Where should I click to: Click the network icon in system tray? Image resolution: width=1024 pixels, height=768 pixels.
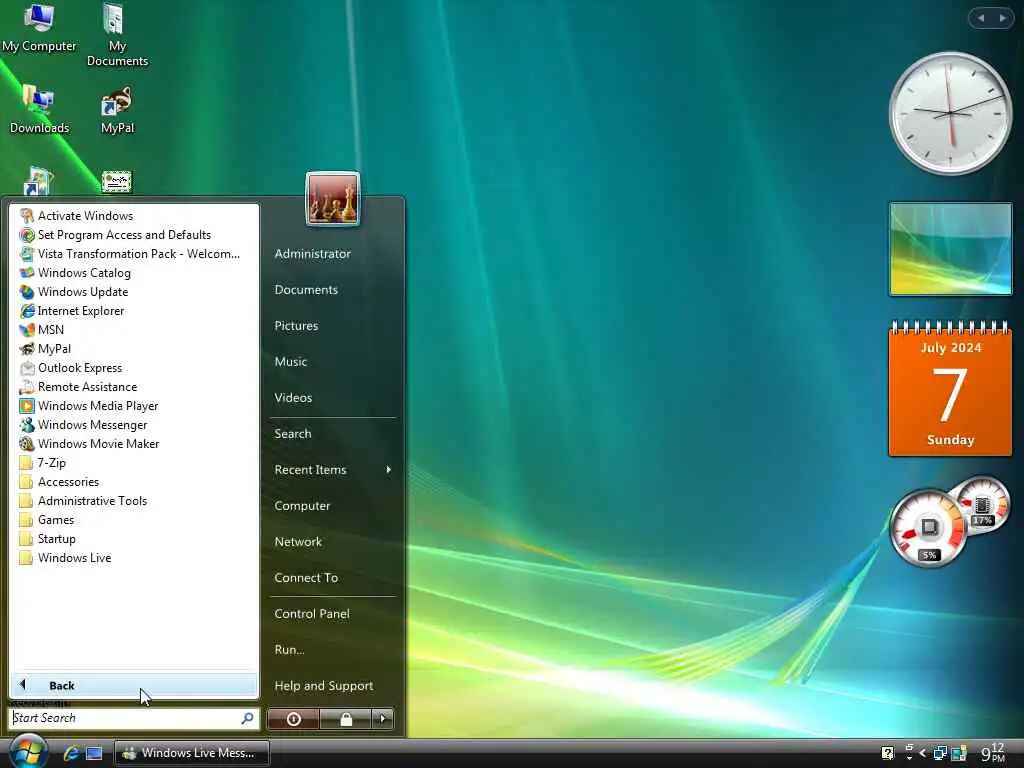point(940,753)
